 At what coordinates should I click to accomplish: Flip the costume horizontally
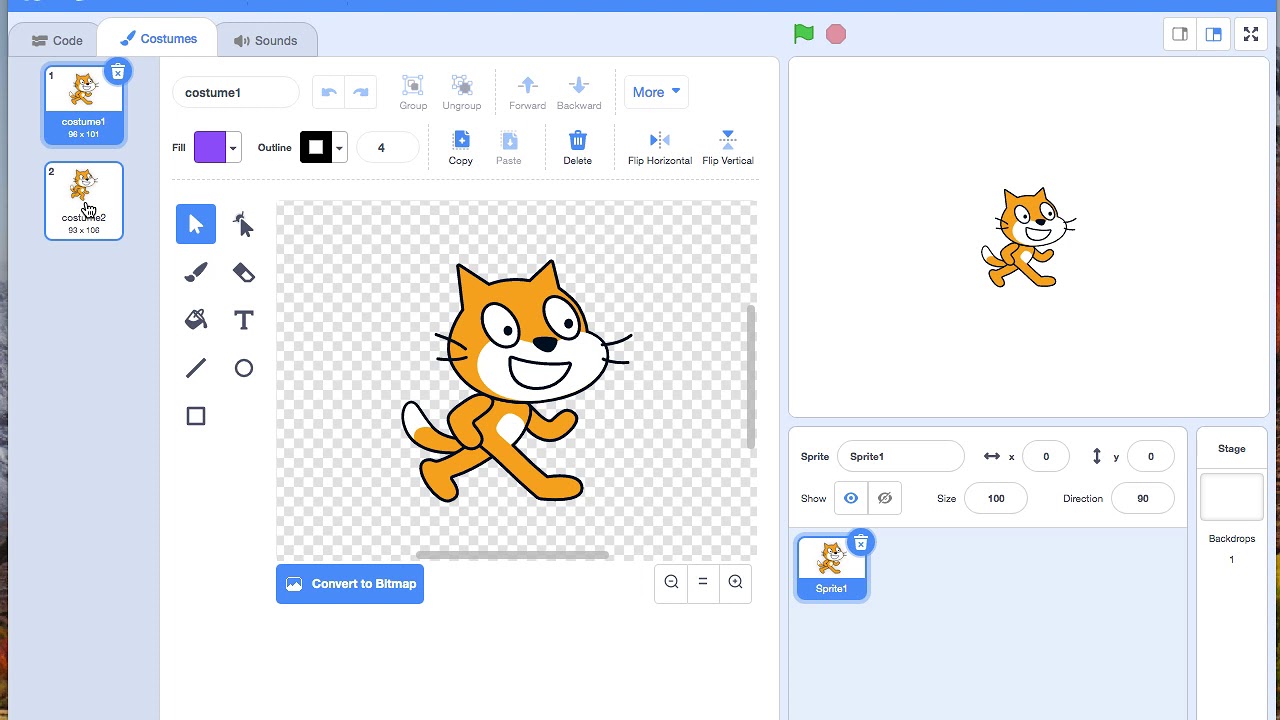click(x=660, y=147)
